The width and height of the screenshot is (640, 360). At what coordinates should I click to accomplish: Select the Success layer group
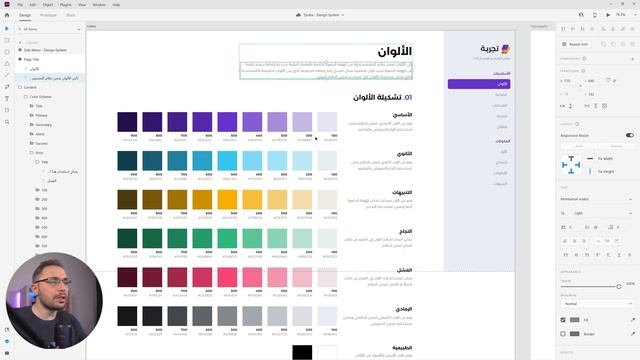click(42, 144)
